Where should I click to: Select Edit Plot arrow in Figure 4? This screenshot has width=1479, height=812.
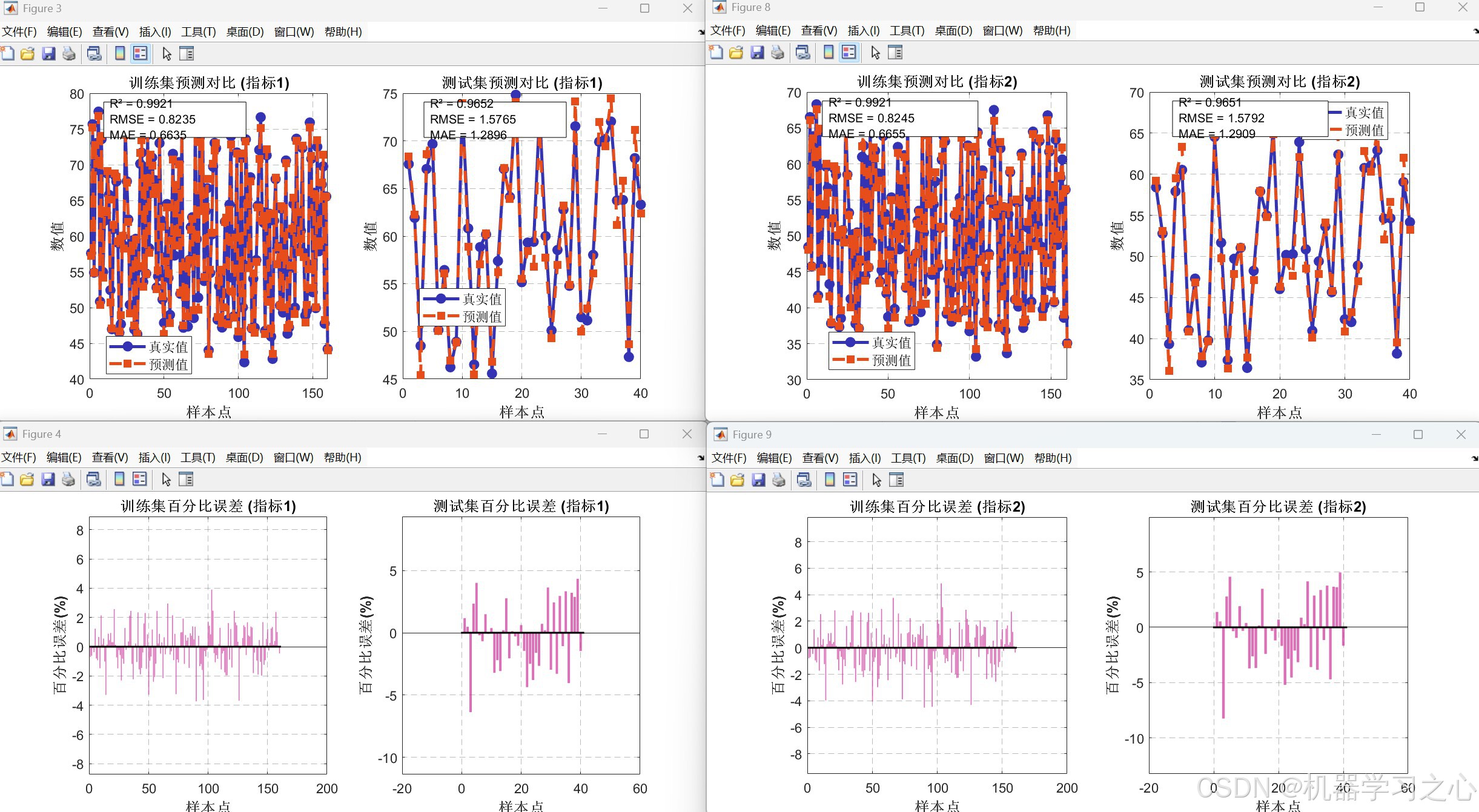167,480
